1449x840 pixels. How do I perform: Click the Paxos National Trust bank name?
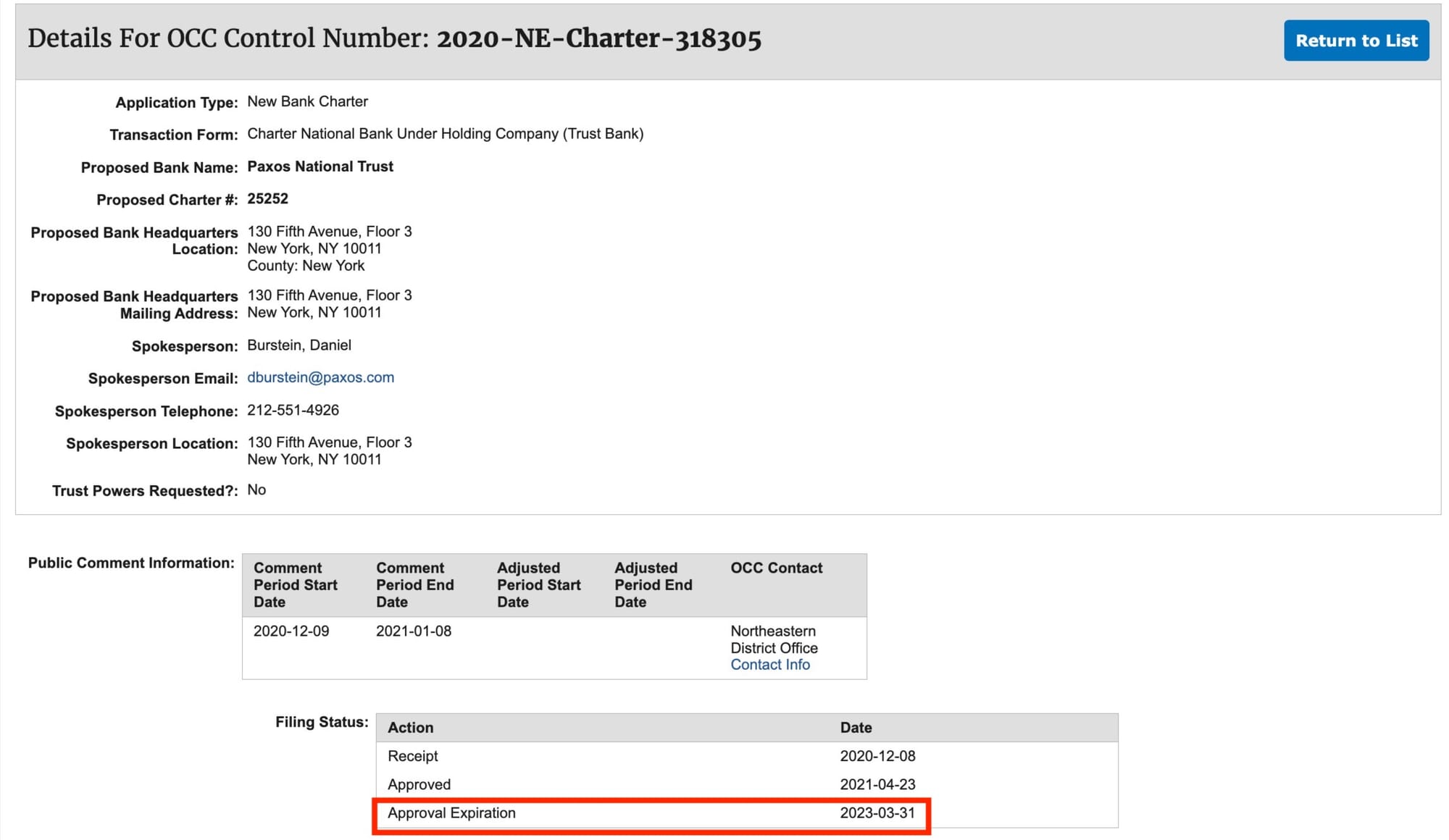click(x=320, y=167)
